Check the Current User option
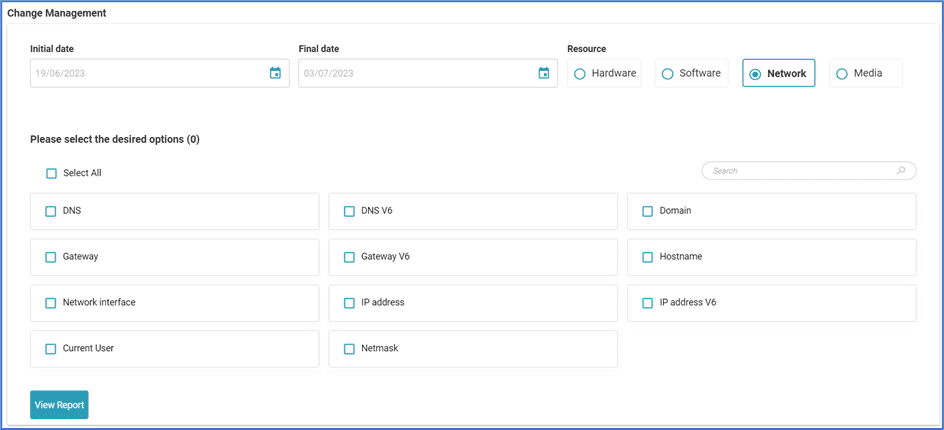 point(51,350)
